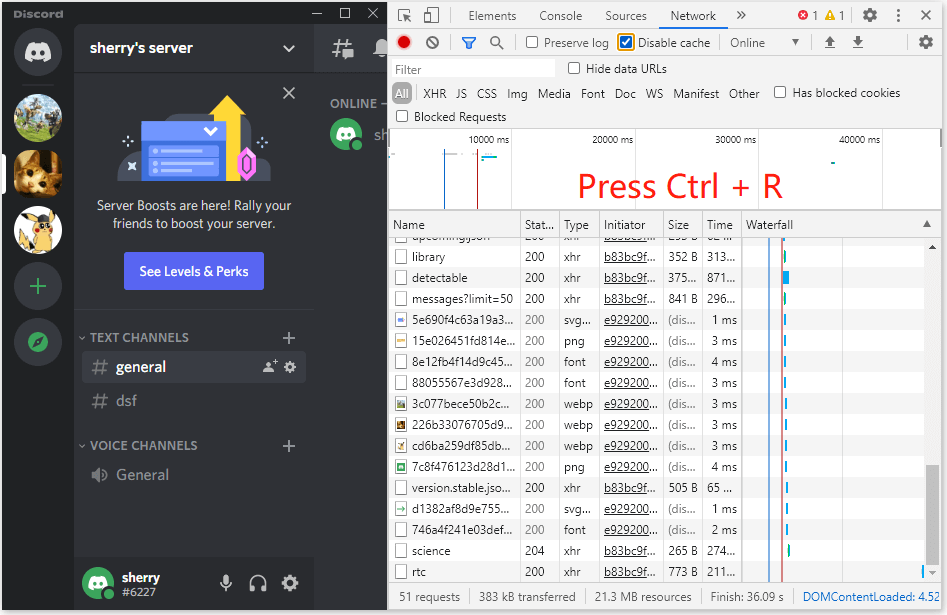This screenshot has width=947, height=615.
Task: Open Discord home direct messages icon
Action: (x=37, y=52)
